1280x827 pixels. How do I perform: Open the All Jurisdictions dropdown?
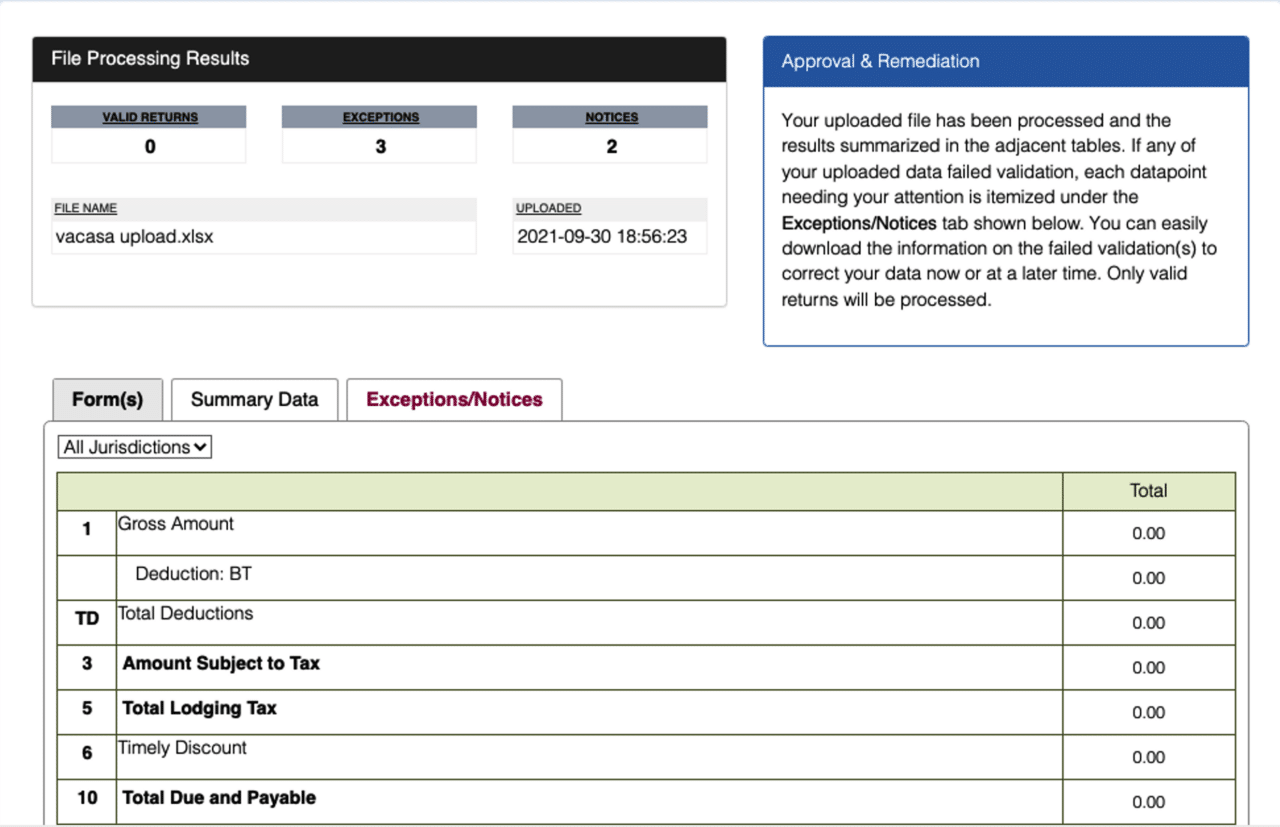point(134,446)
